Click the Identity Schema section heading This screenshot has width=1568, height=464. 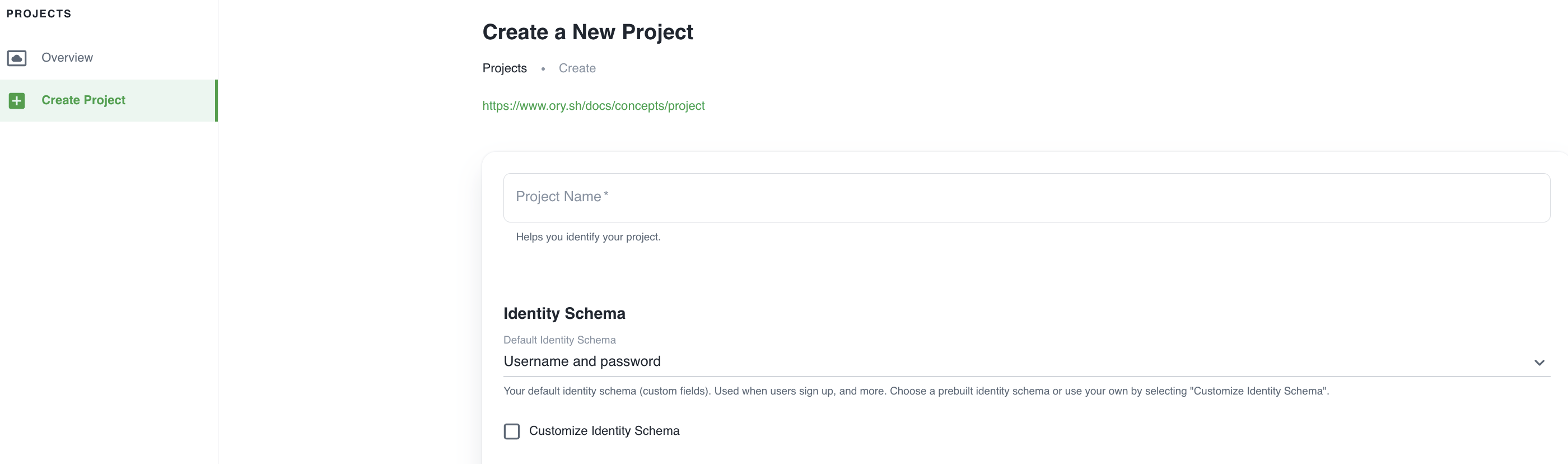tap(564, 314)
